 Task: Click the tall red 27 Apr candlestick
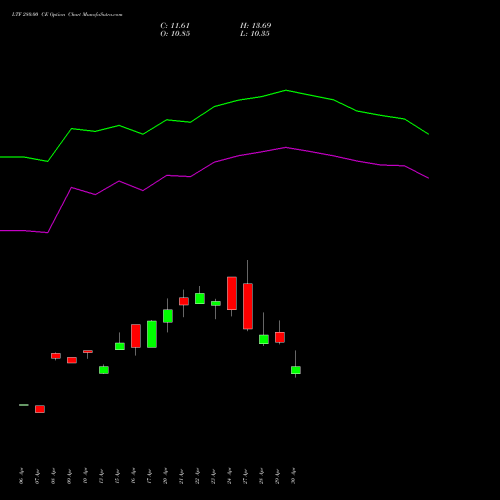pos(248,306)
